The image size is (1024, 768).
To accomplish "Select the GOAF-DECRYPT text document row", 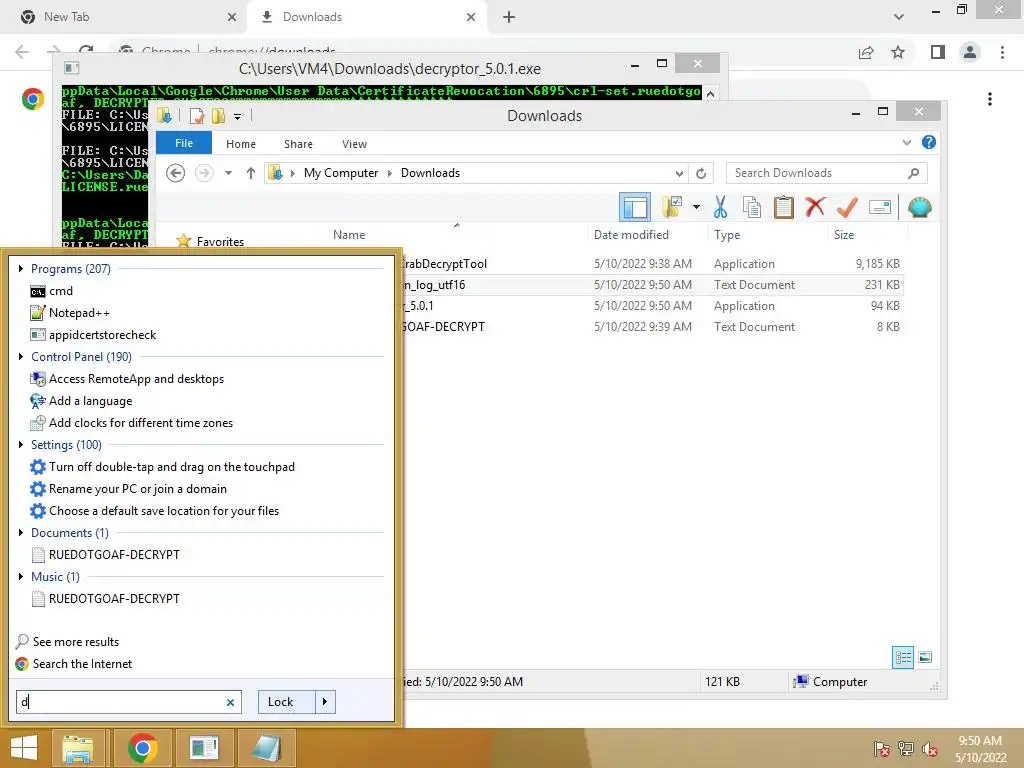I will point(653,327).
